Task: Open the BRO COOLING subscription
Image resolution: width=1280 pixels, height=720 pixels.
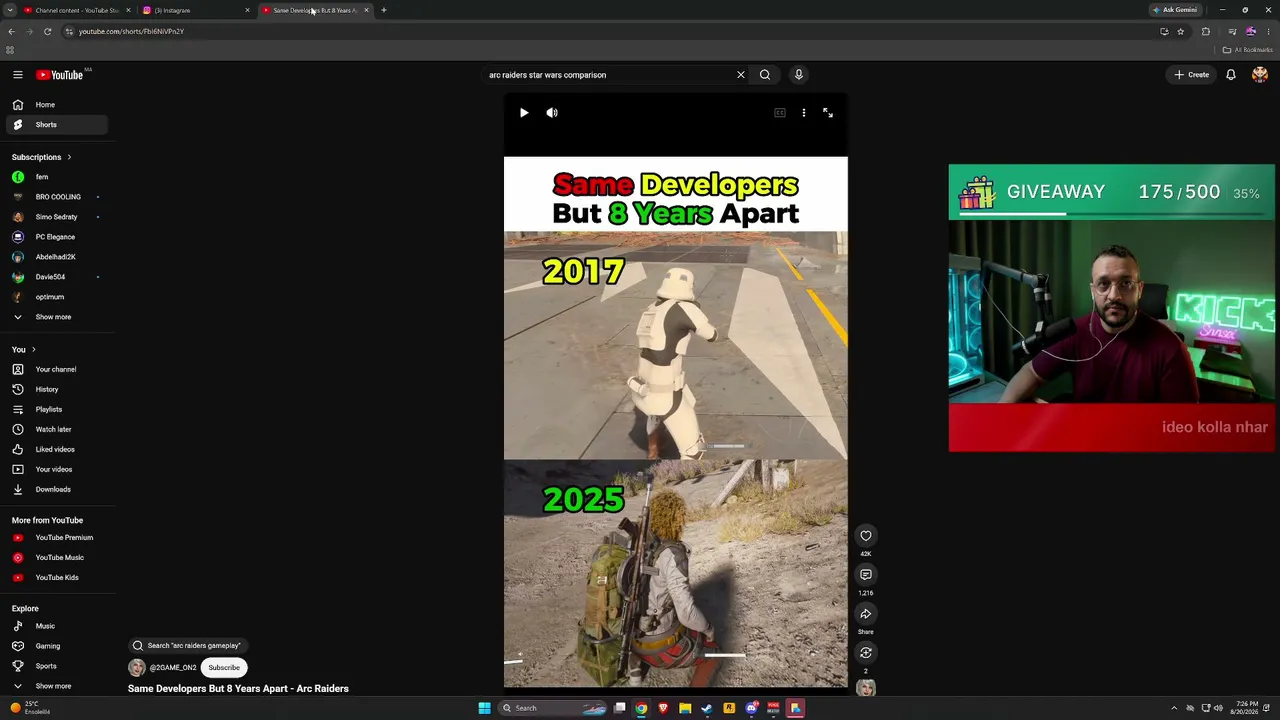Action: [x=57, y=197]
